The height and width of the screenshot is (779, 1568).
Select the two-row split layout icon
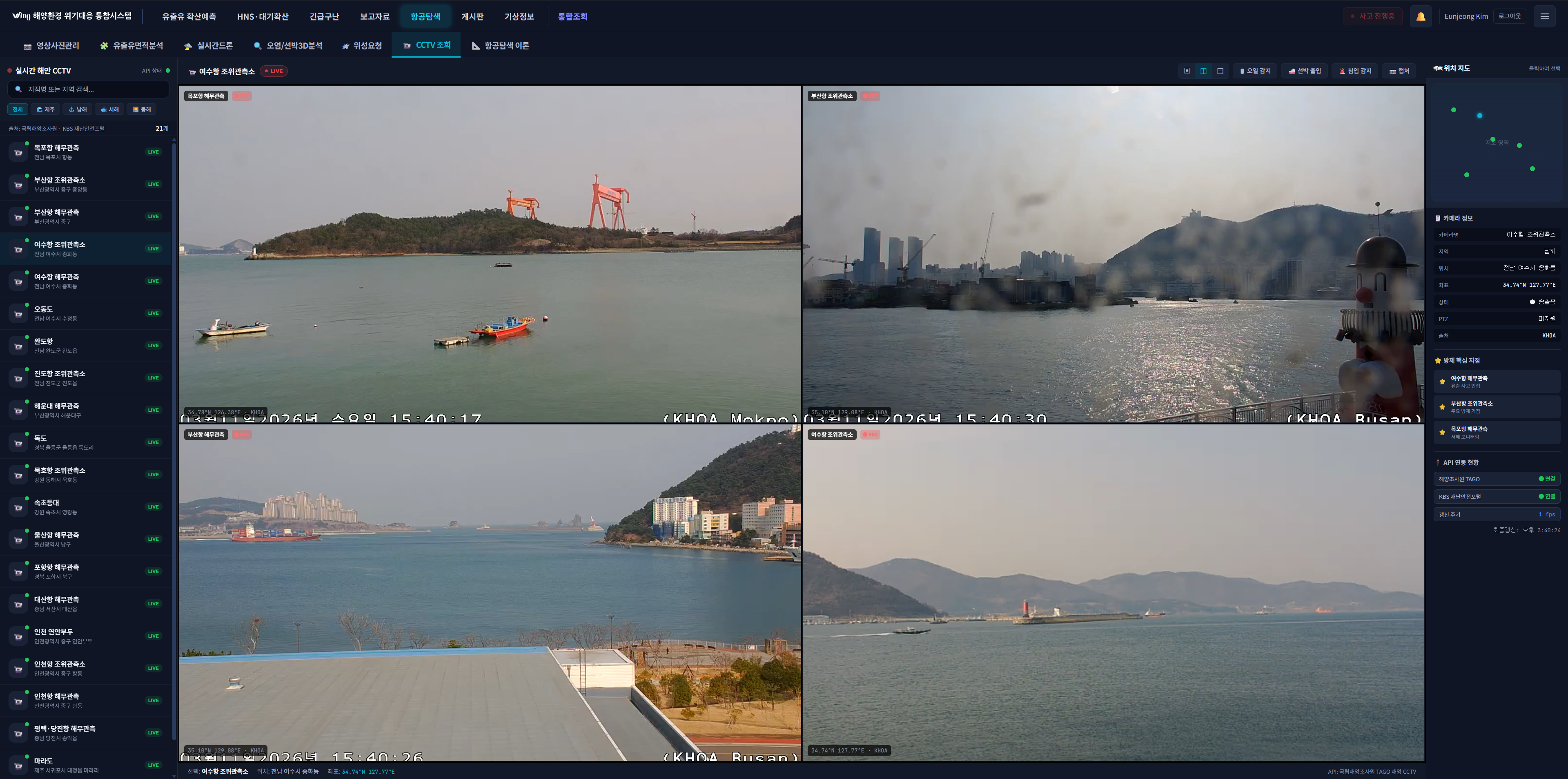1220,71
